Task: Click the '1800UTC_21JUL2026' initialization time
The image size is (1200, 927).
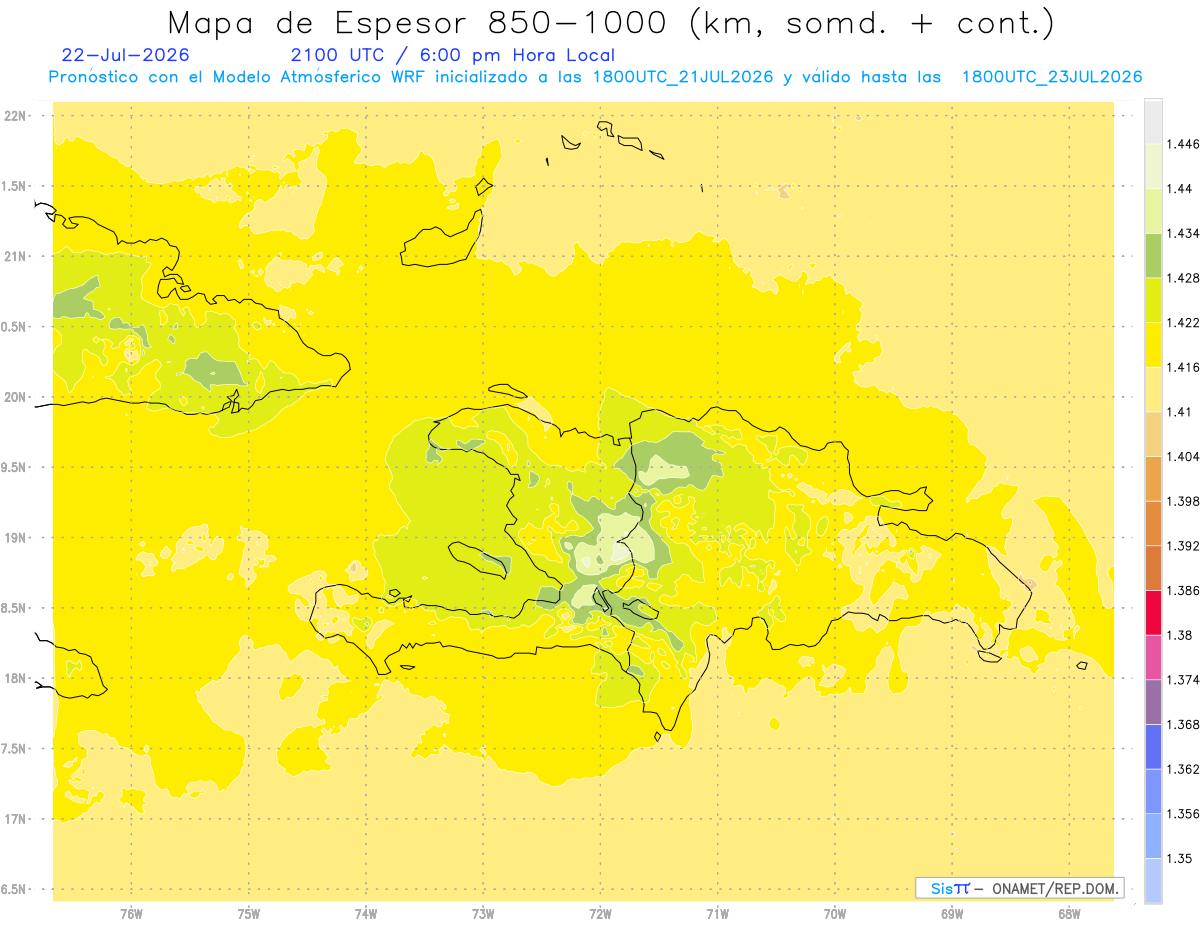Action: pyautogui.click(x=682, y=77)
